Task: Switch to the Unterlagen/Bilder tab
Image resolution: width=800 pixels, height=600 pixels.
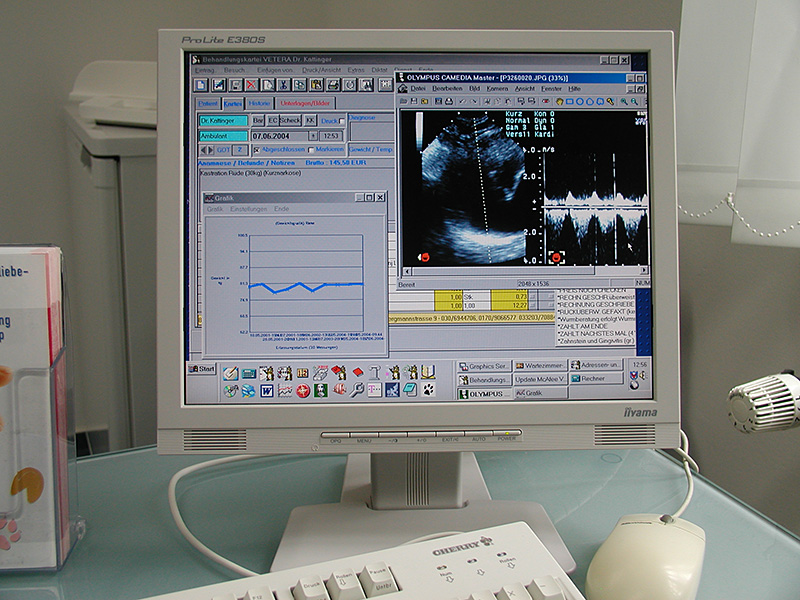Action: pyautogui.click(x=305, y=104)
